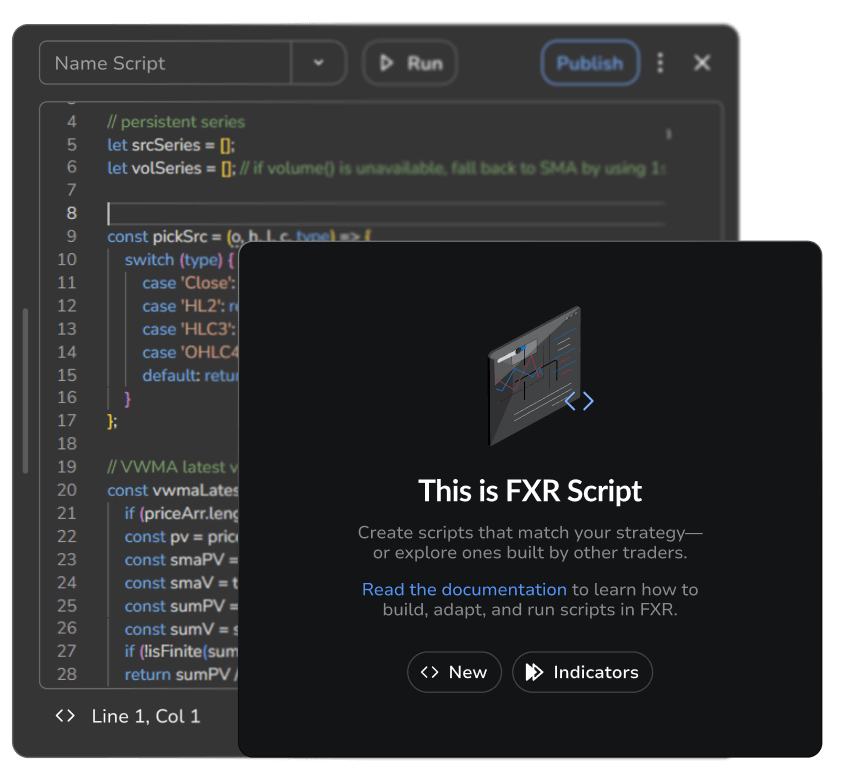This screenshot has width=856, height=776.
Task: Click the 'const pickSrc' line
Action: click(239, 236)
